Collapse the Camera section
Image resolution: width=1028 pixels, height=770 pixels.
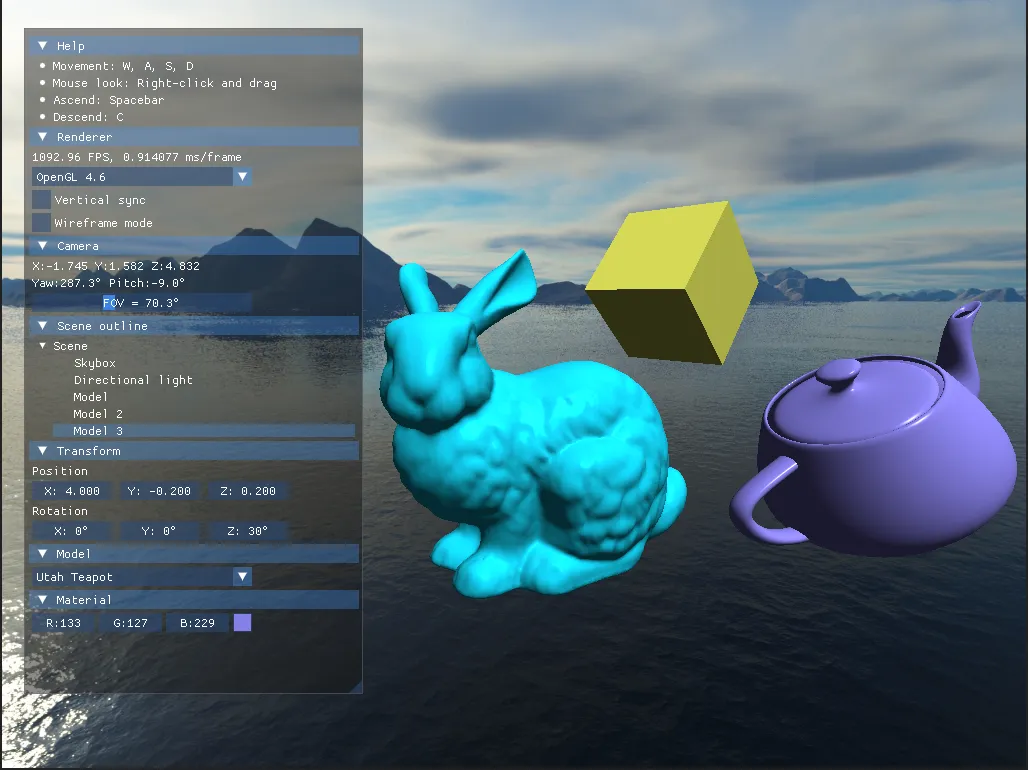(x=41, y=245)
